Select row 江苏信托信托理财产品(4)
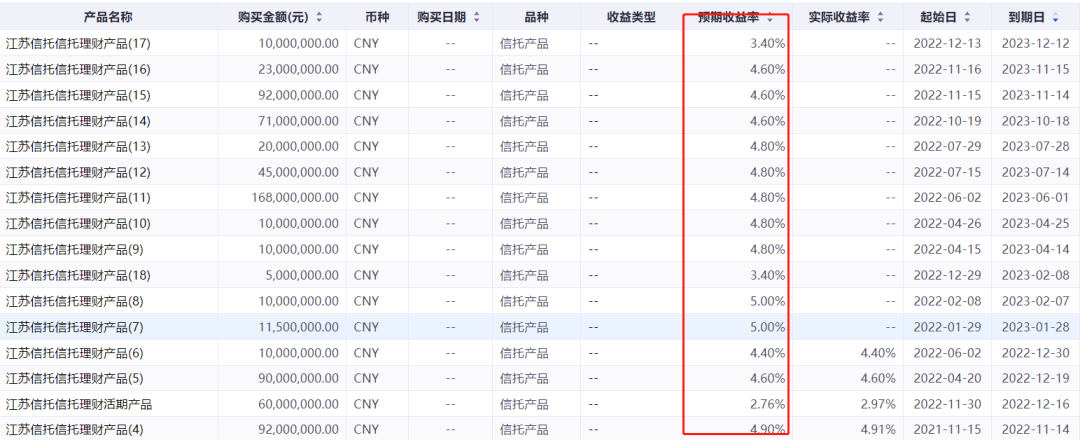Image resolution: width=1080 pixels, height=440 pixels. coord(540,430)
